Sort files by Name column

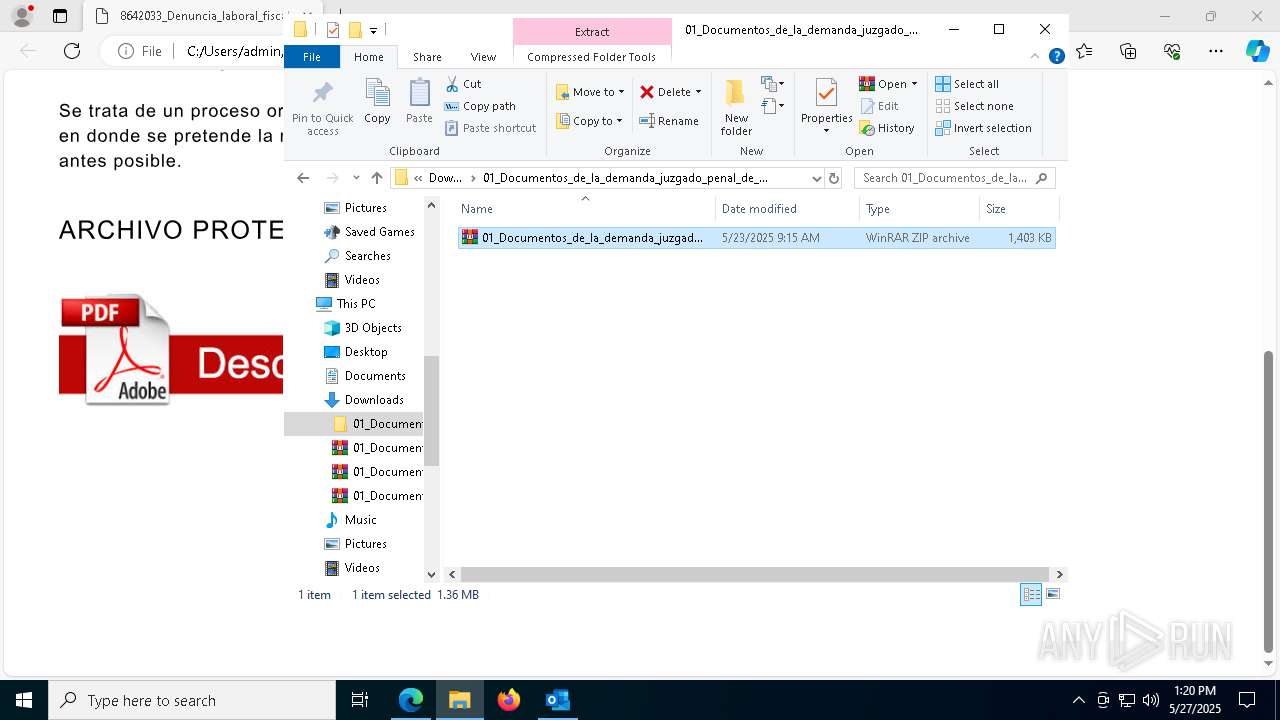click(586, 209)
